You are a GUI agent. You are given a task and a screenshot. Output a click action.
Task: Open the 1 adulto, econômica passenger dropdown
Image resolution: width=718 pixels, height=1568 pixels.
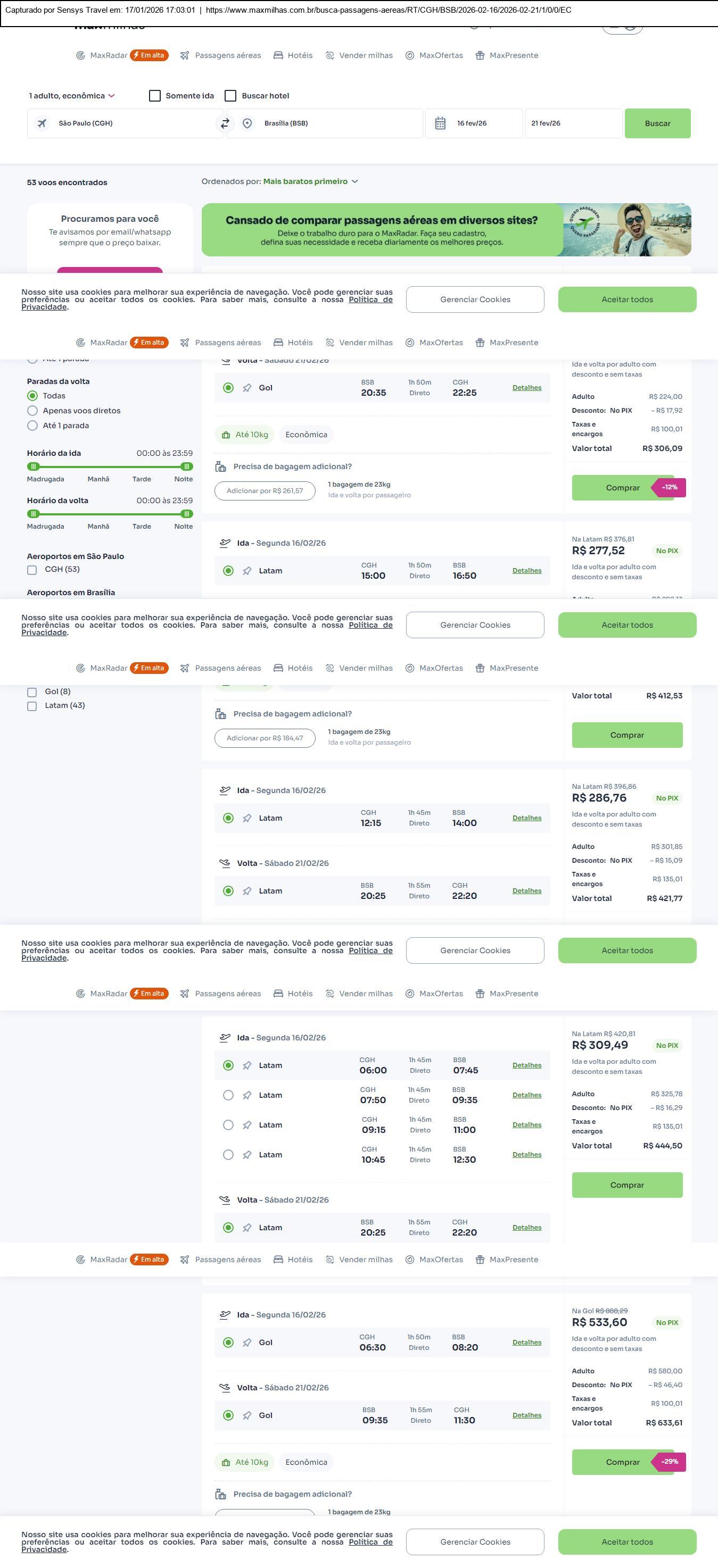pyautogui.click(x=72, y=96)
